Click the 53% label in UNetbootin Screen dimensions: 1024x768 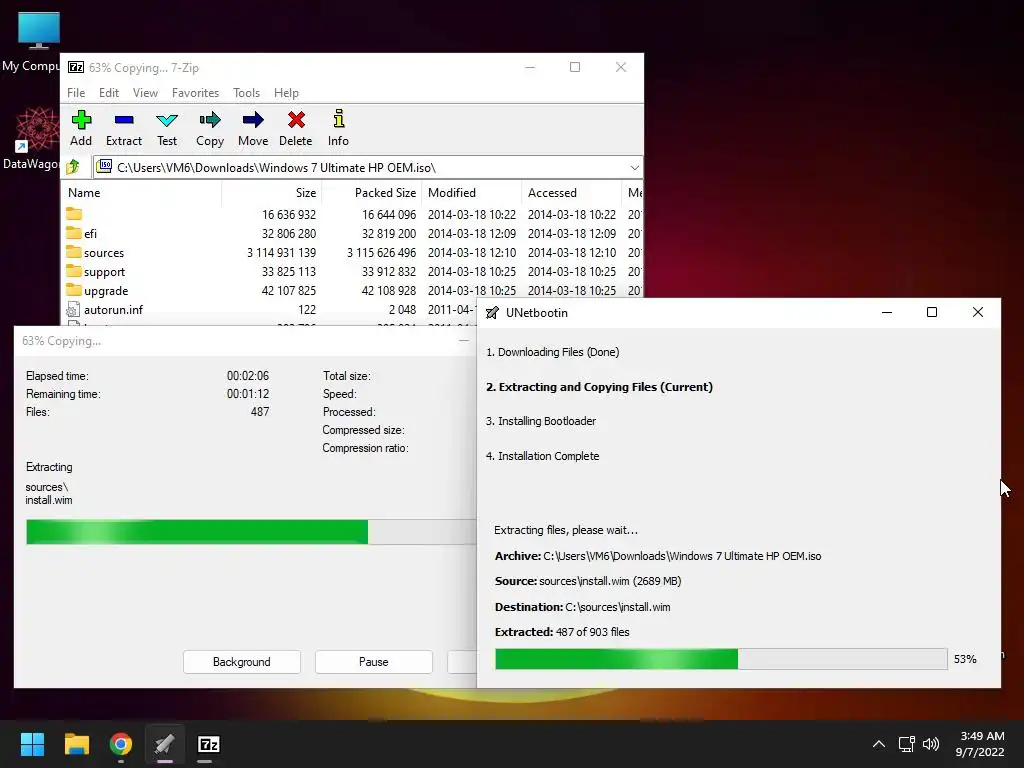965,659
